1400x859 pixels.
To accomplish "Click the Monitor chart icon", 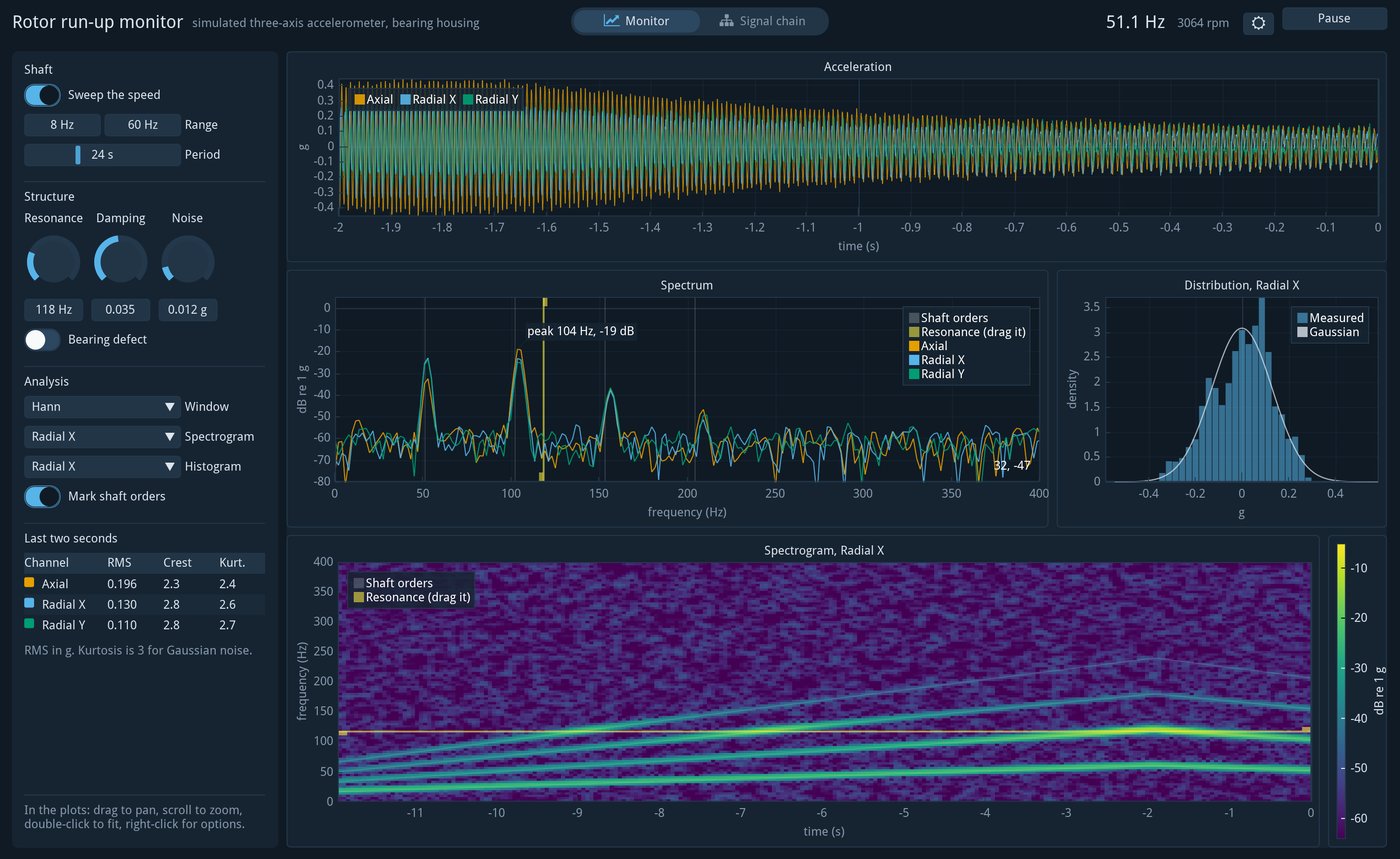I will pyautogui.click(x=612, y=21).
